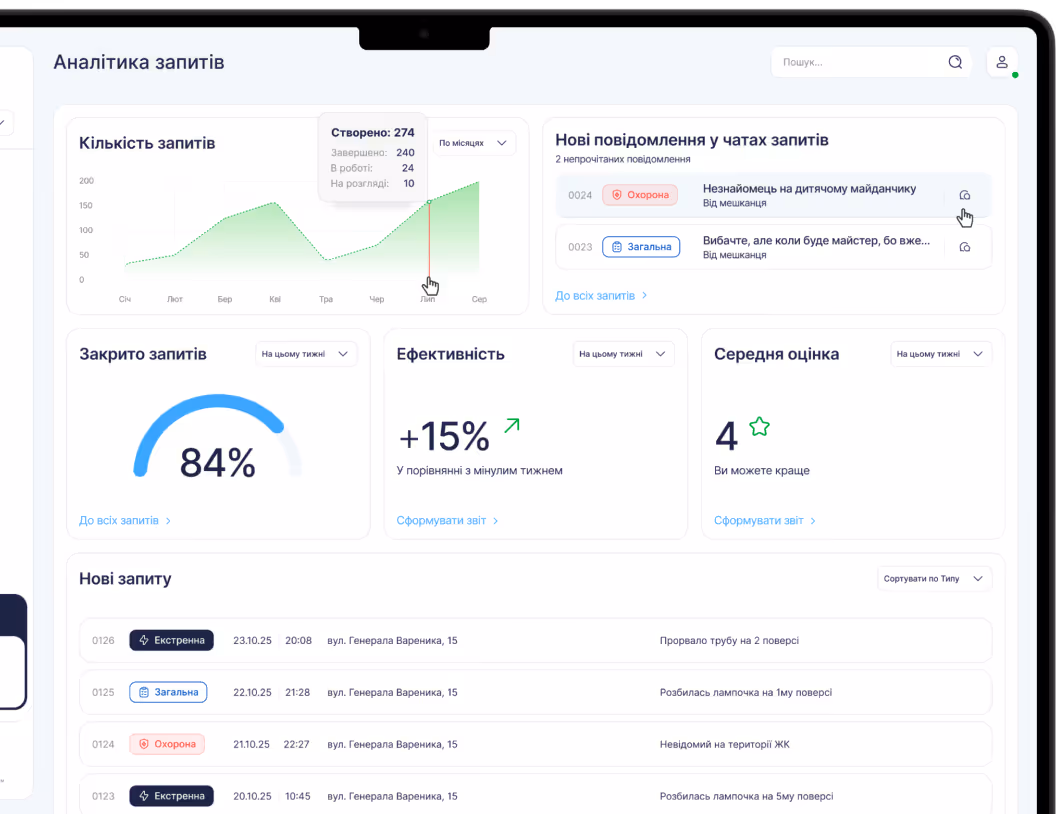Open the user profile icon
This screenshot has width=1062, height=814.
point(1002,62)
